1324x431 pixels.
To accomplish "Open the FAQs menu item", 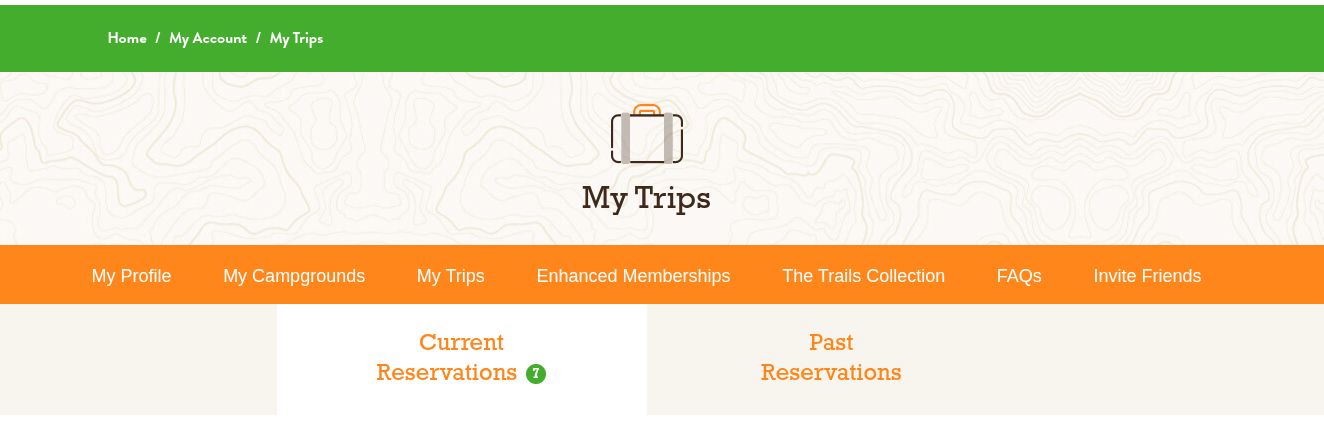I will pyautogui.click(x=1019, y=276).
